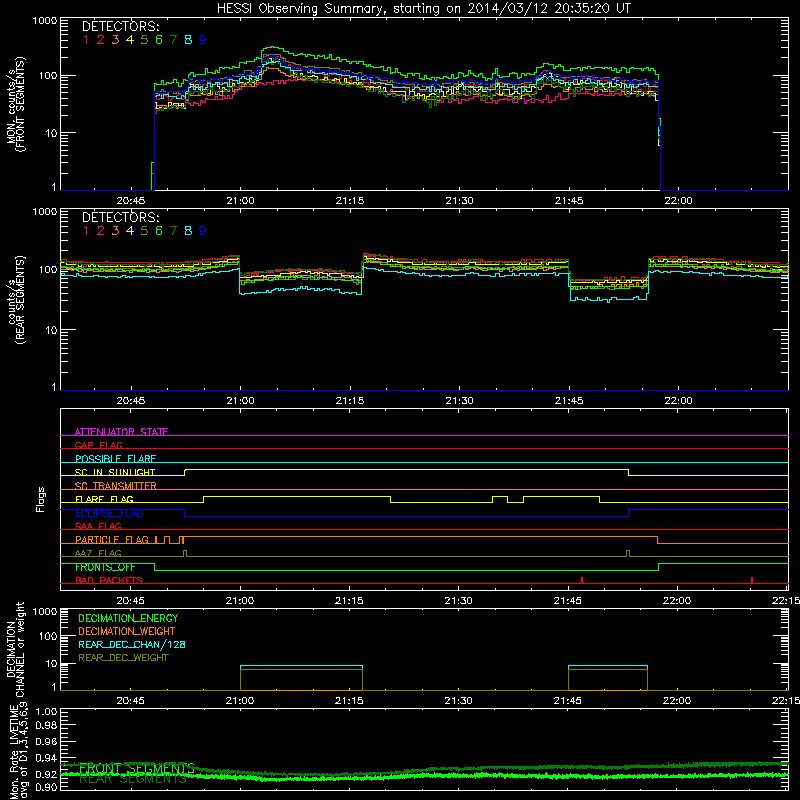The width and height of the screenshot is (800, 800).
Task: Click the DECIMATION_WEIGHT legend entry
Action: coord(127,632)
